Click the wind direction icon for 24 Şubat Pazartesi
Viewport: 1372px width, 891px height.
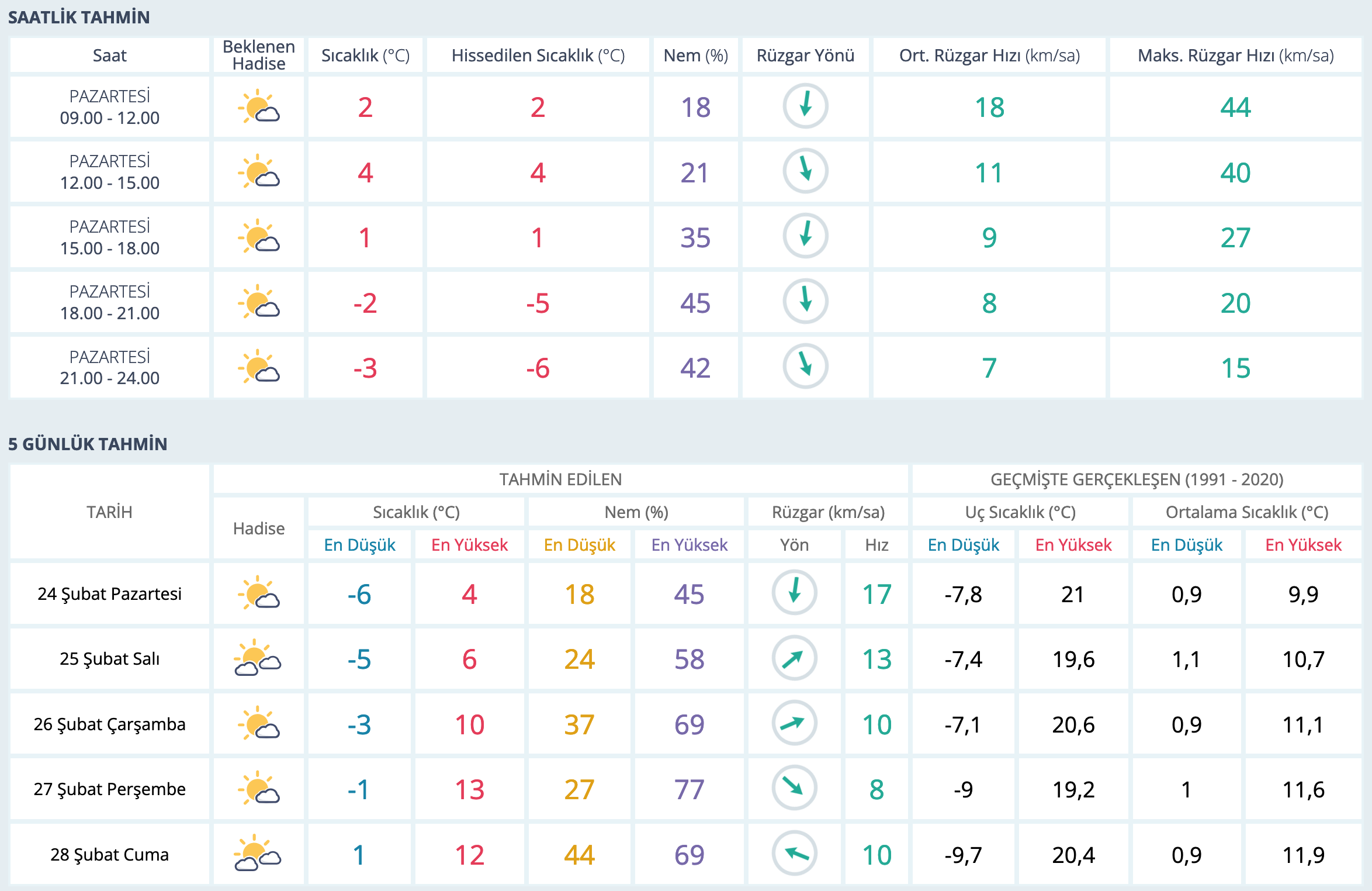click(x=794, y=593)
